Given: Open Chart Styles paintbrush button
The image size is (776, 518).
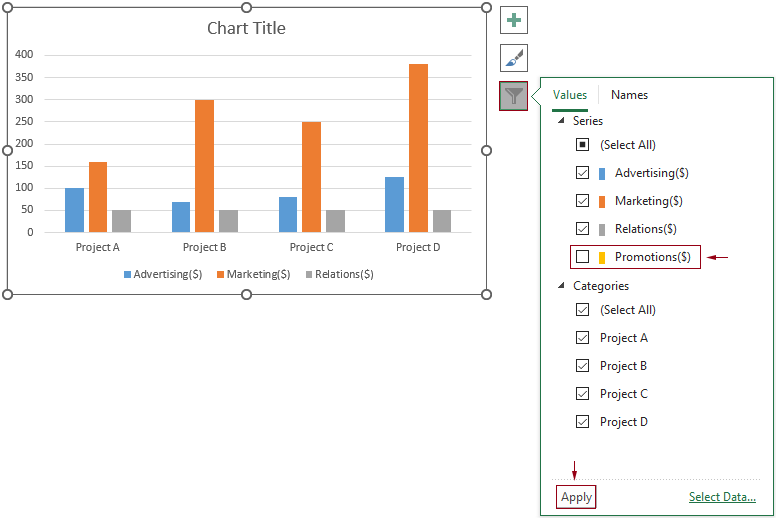Looking at the screenshot, I should [513, 58].
